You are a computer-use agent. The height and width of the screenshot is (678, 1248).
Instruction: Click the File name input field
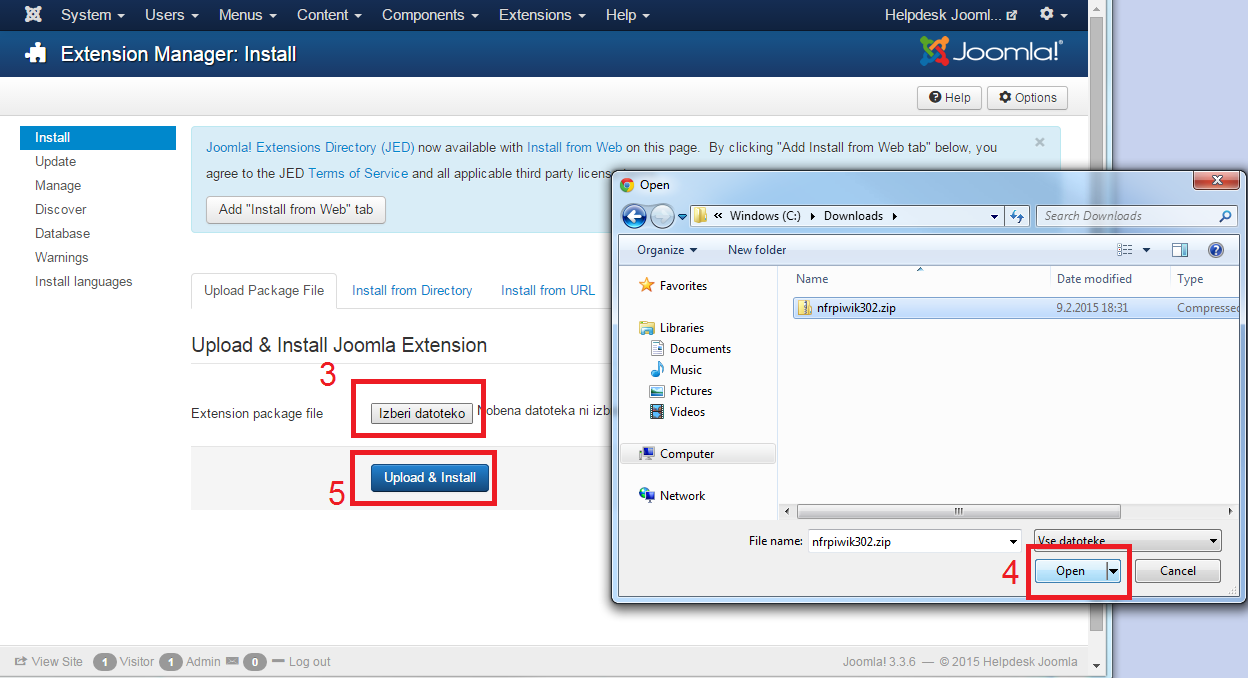tap(905, 541)
